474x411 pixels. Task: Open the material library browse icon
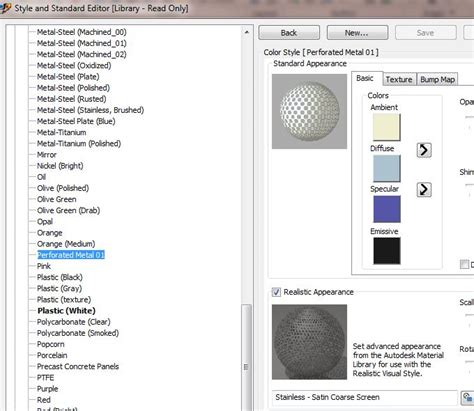pos(467,398)
